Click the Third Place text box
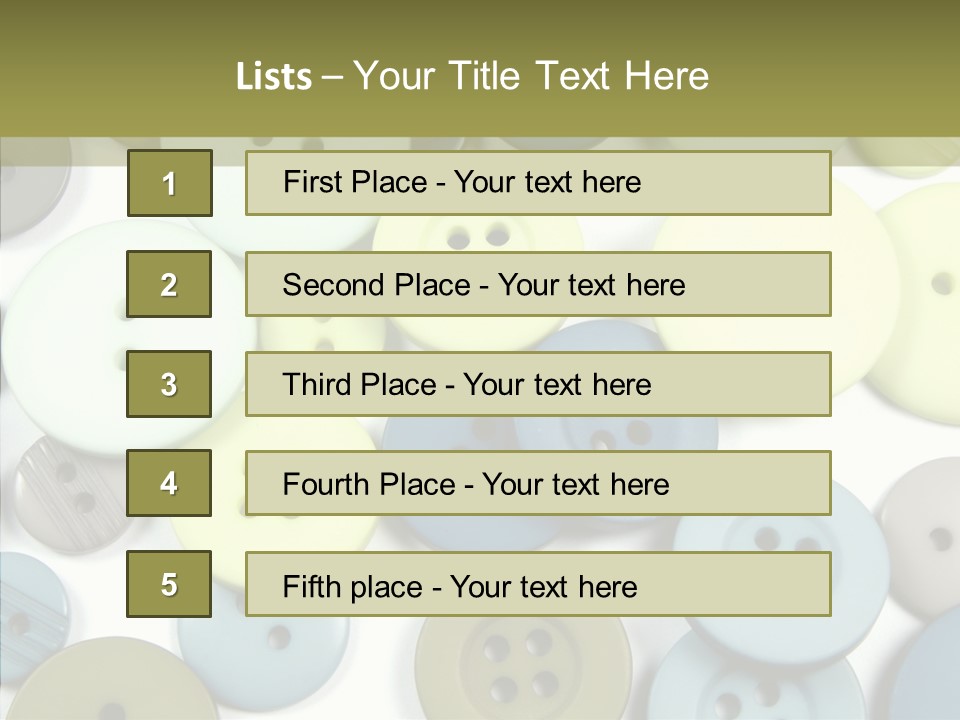 tap(538, 384)
